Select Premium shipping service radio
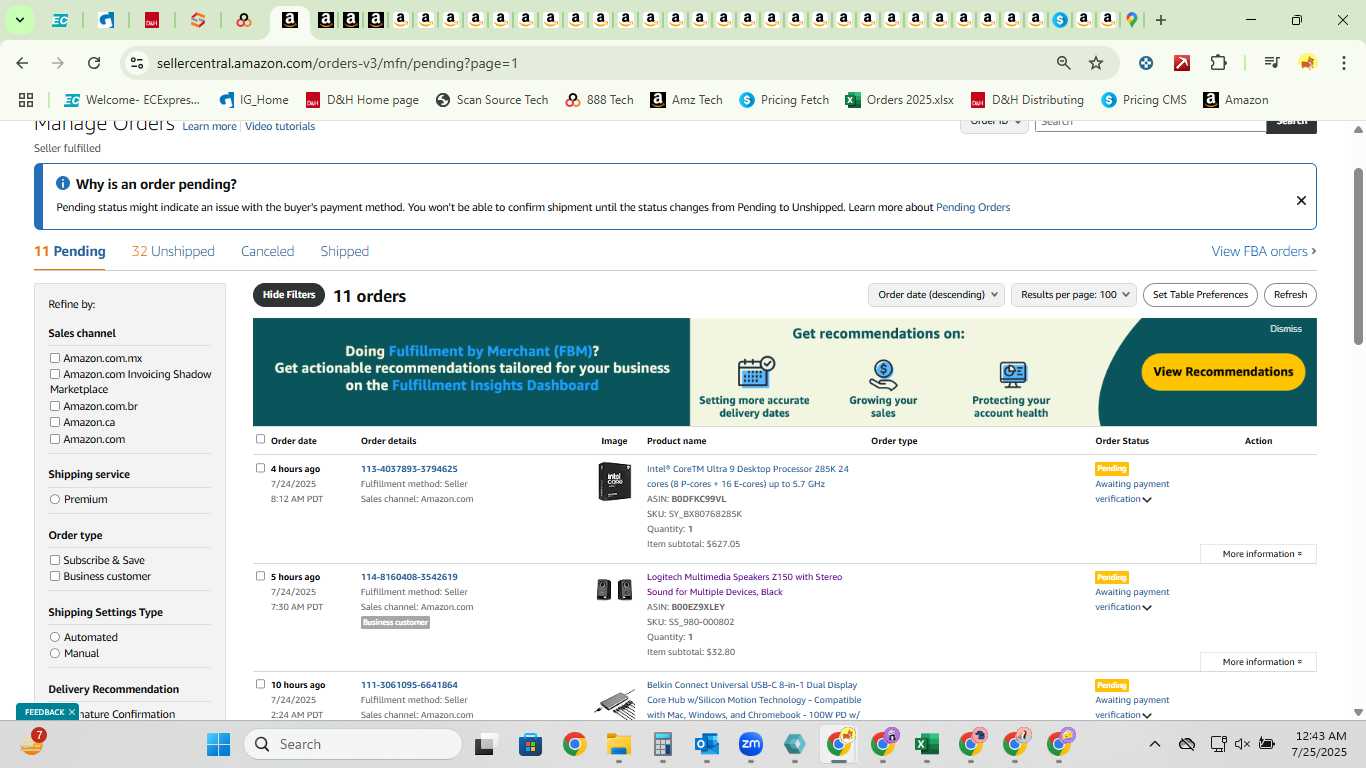This screenshot has height=768, width=1366. [x=55, y=499]
